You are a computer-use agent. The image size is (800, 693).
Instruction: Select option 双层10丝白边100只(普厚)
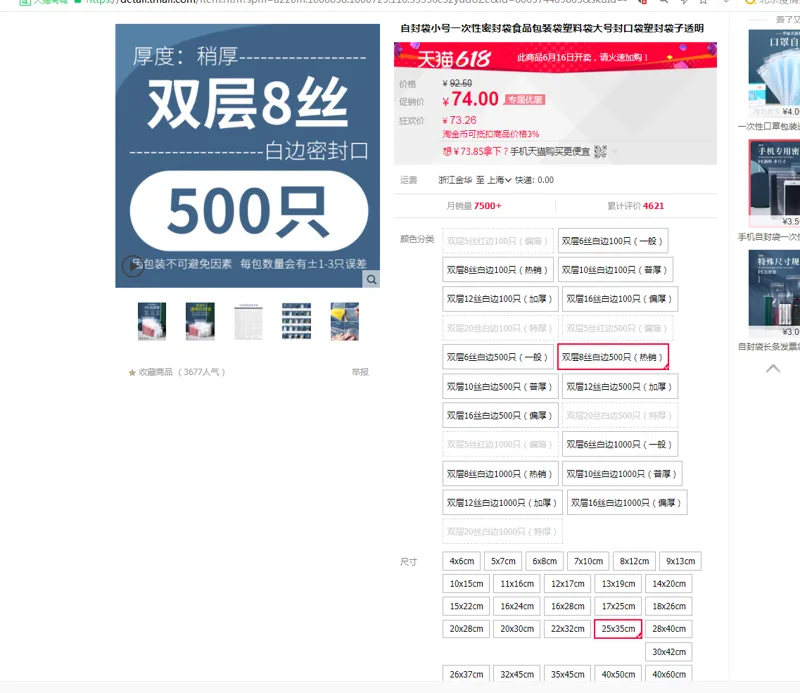615,270
